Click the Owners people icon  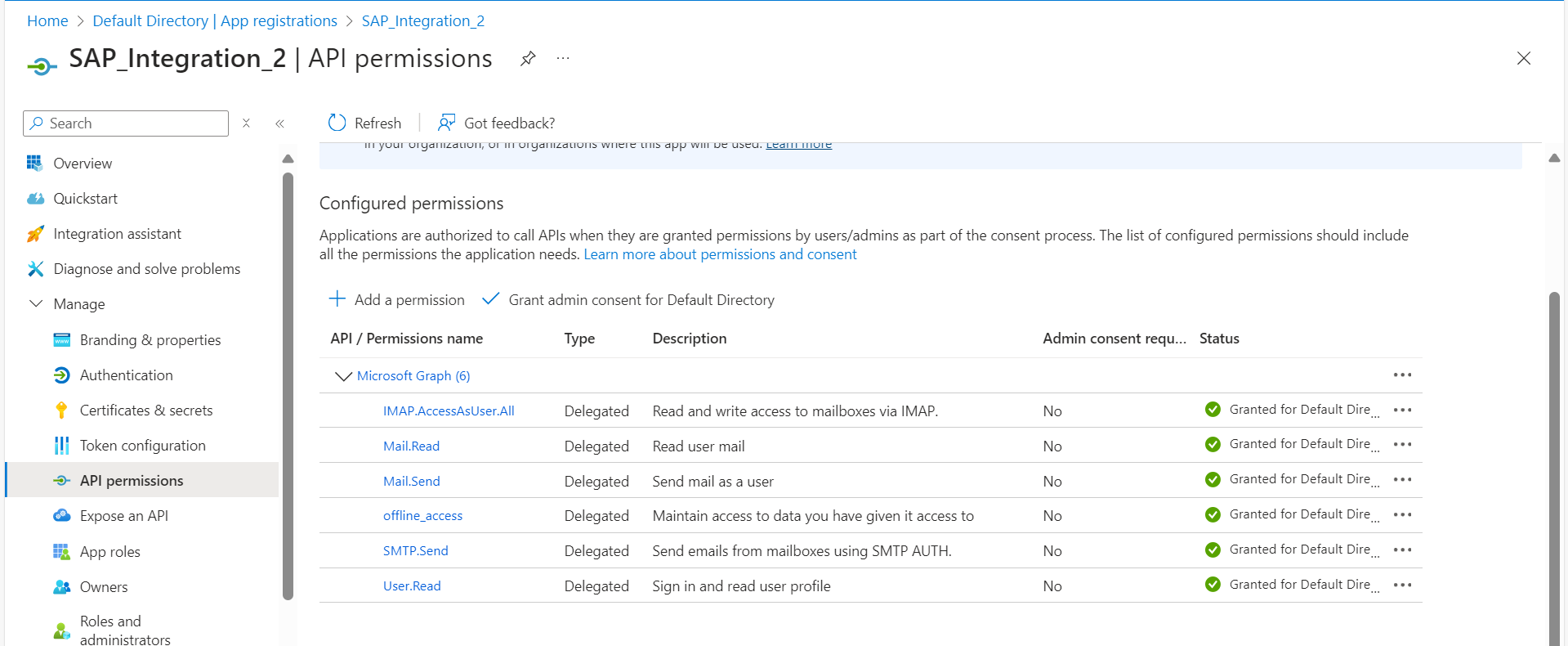61,587
